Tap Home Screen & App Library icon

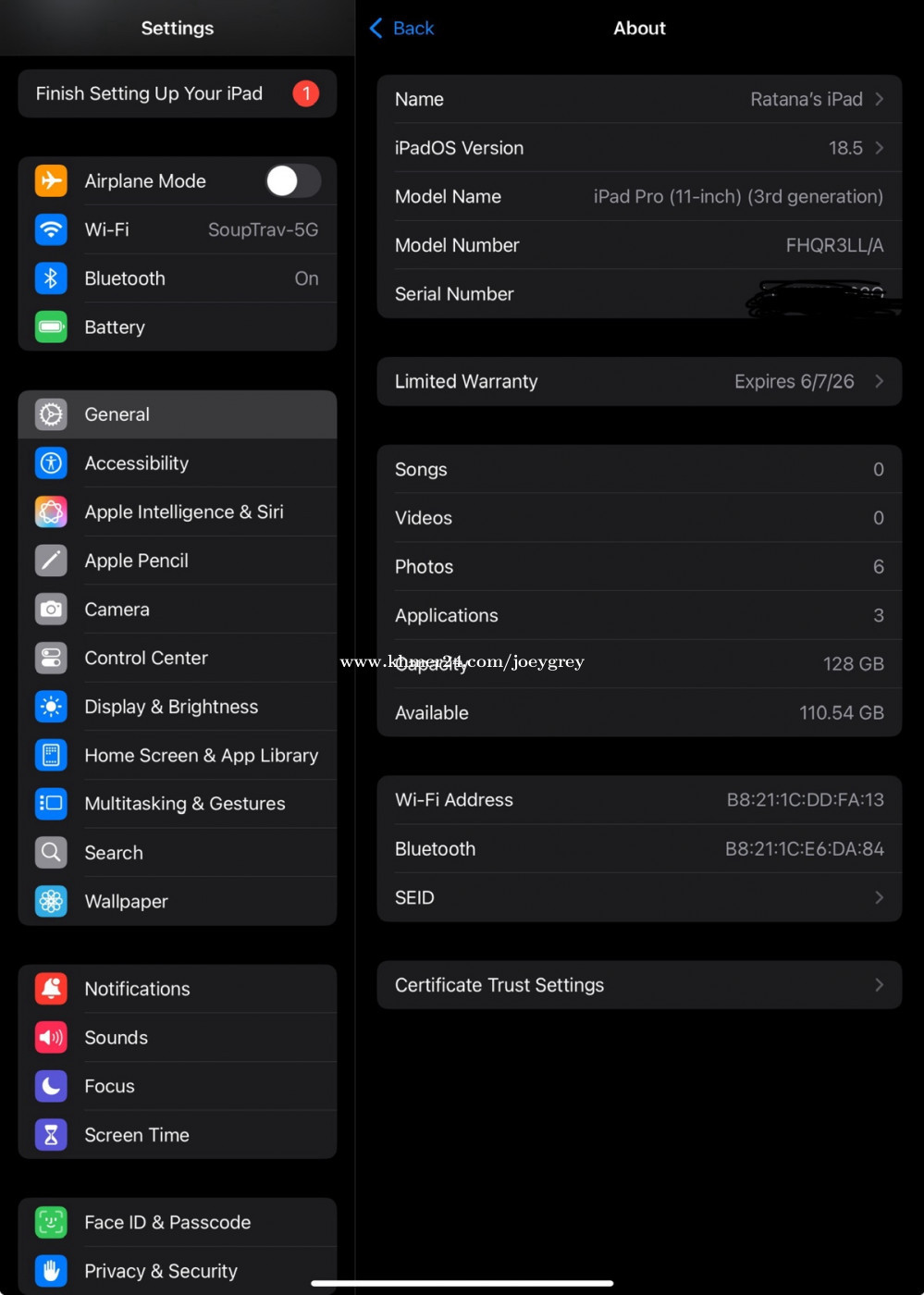click(51, 755)
